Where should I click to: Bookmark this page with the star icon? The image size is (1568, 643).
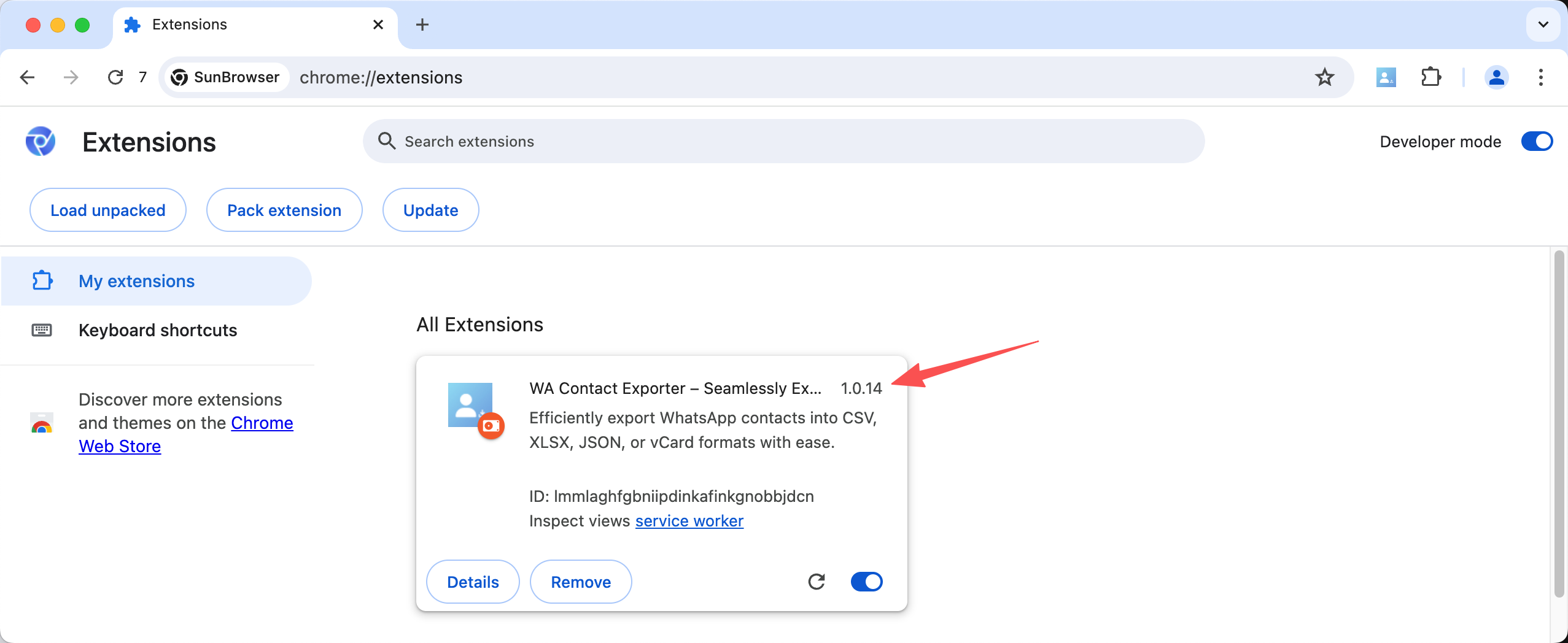[x=1324, y=77]
